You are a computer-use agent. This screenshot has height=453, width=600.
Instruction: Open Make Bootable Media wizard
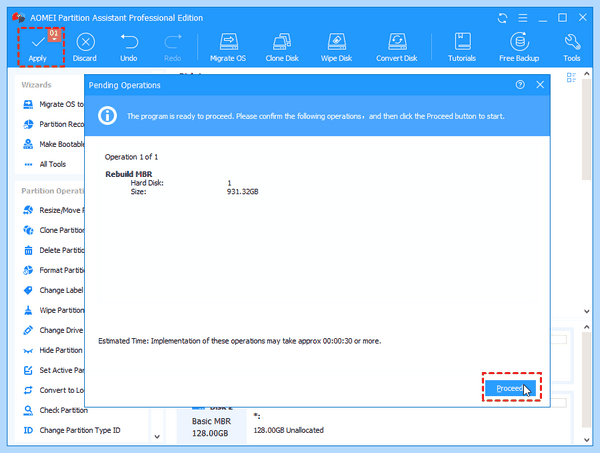tap(54, 144)
